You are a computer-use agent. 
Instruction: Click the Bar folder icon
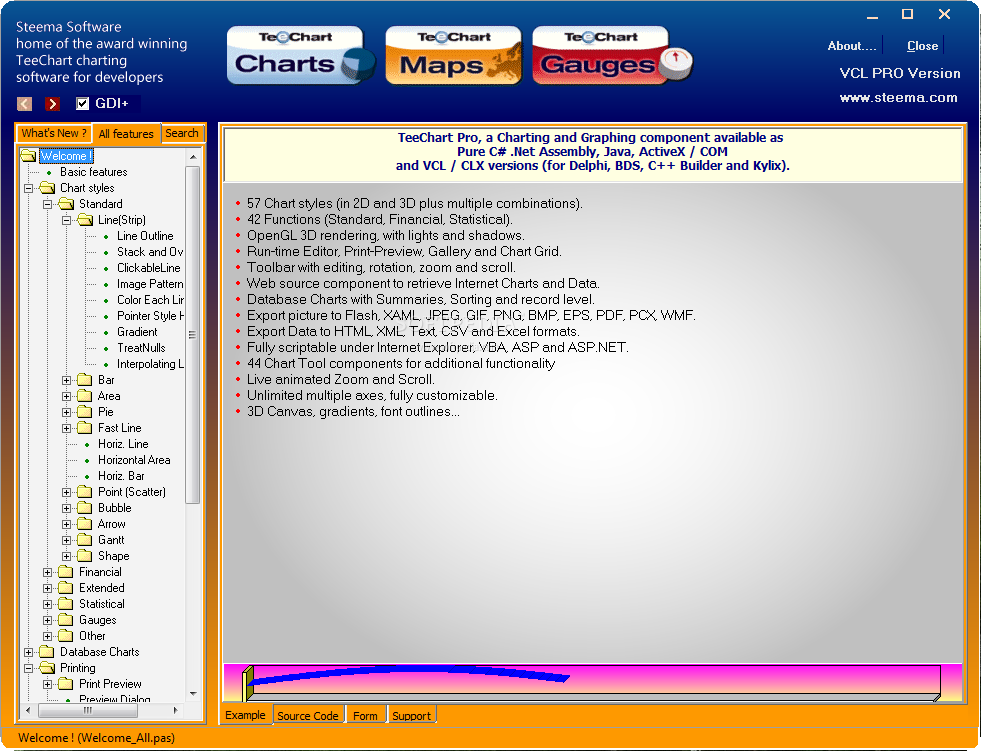pos(85,380)
